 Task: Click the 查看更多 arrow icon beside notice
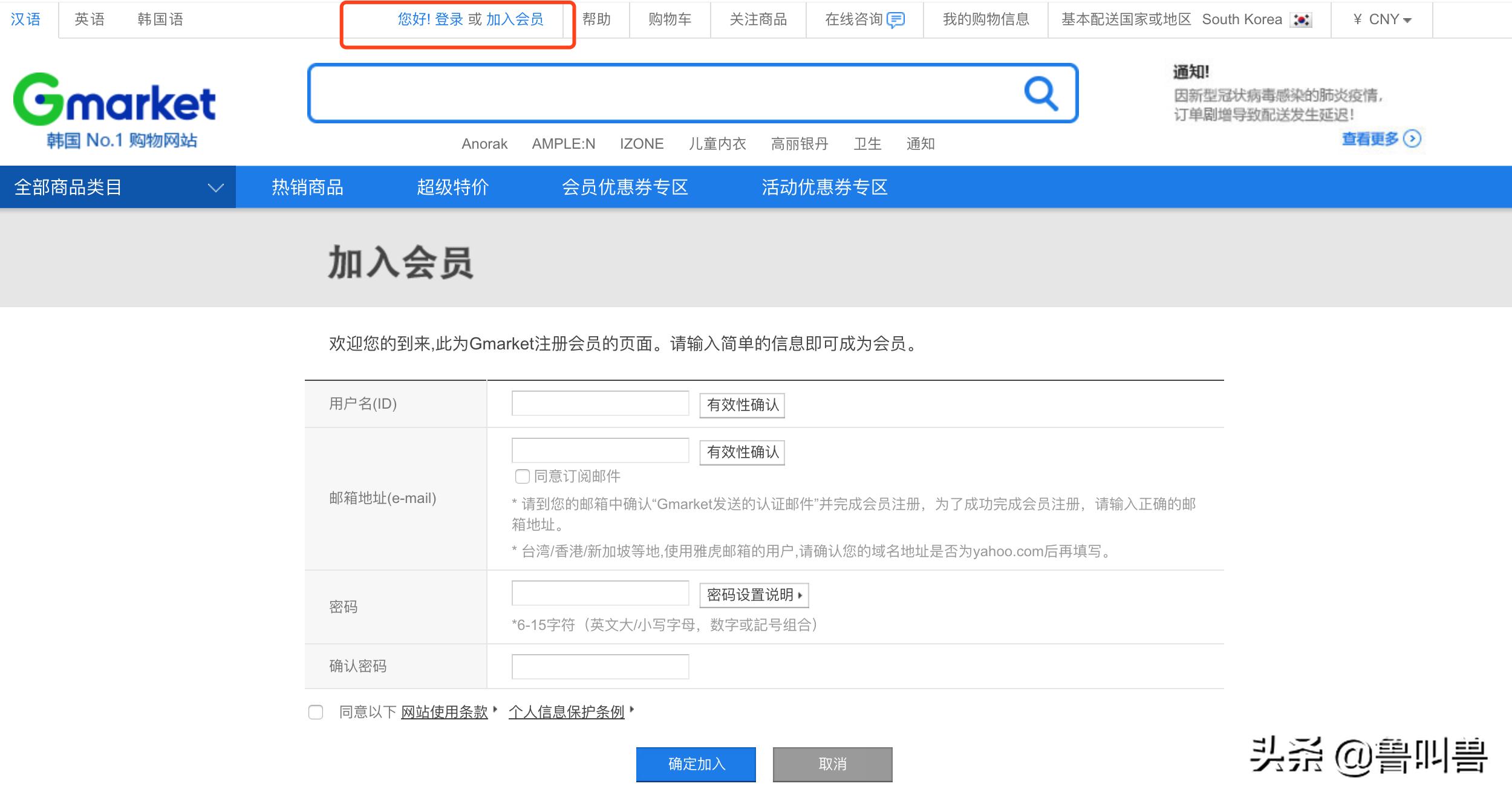pos(1413,139)
